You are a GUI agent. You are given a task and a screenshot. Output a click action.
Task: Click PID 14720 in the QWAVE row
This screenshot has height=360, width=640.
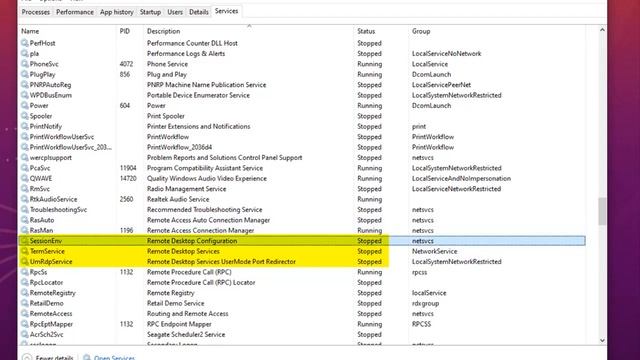click(128, 178)
